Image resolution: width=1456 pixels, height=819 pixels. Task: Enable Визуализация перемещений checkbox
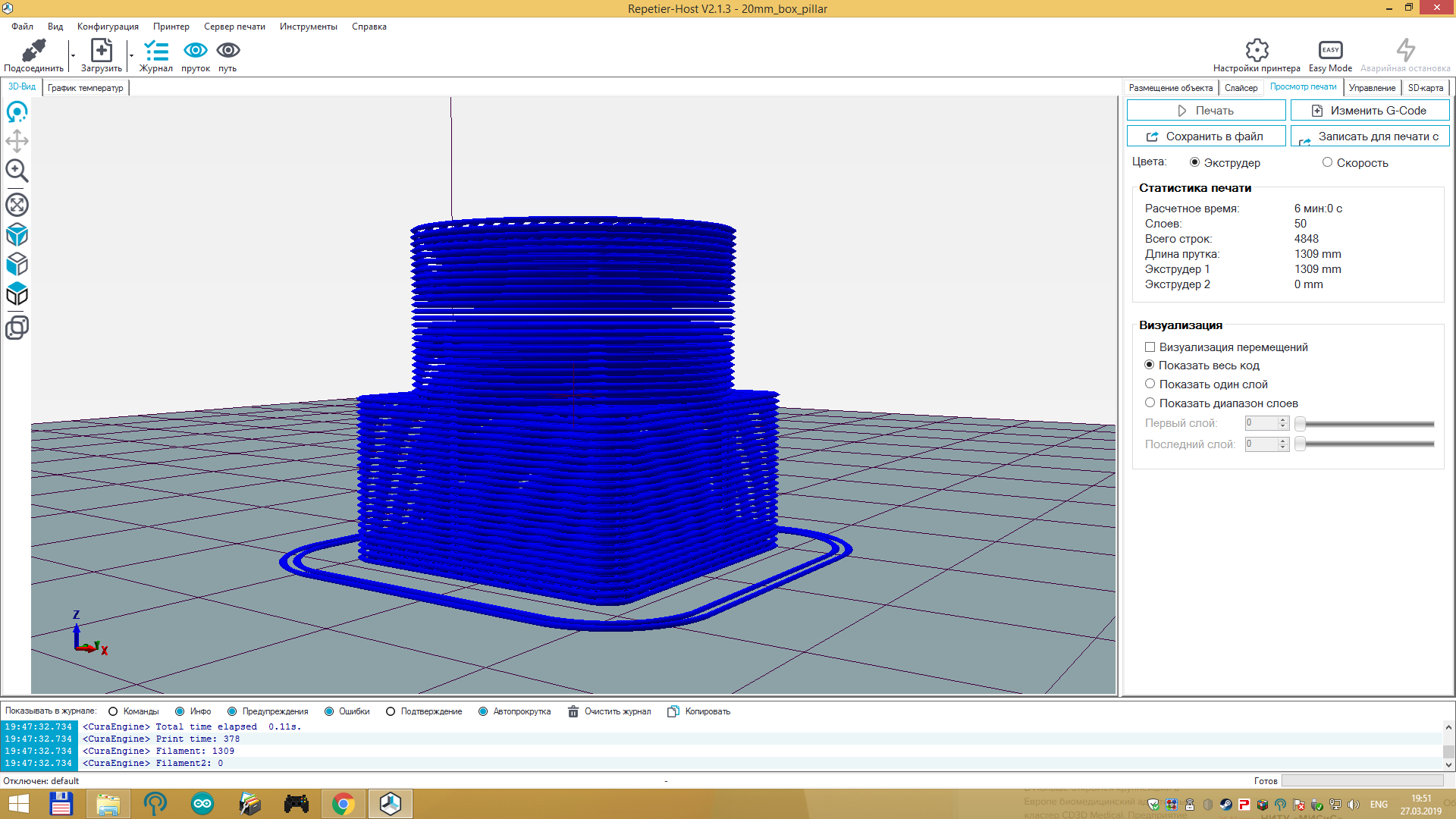pyautogui.click(x=1150, y=347)
